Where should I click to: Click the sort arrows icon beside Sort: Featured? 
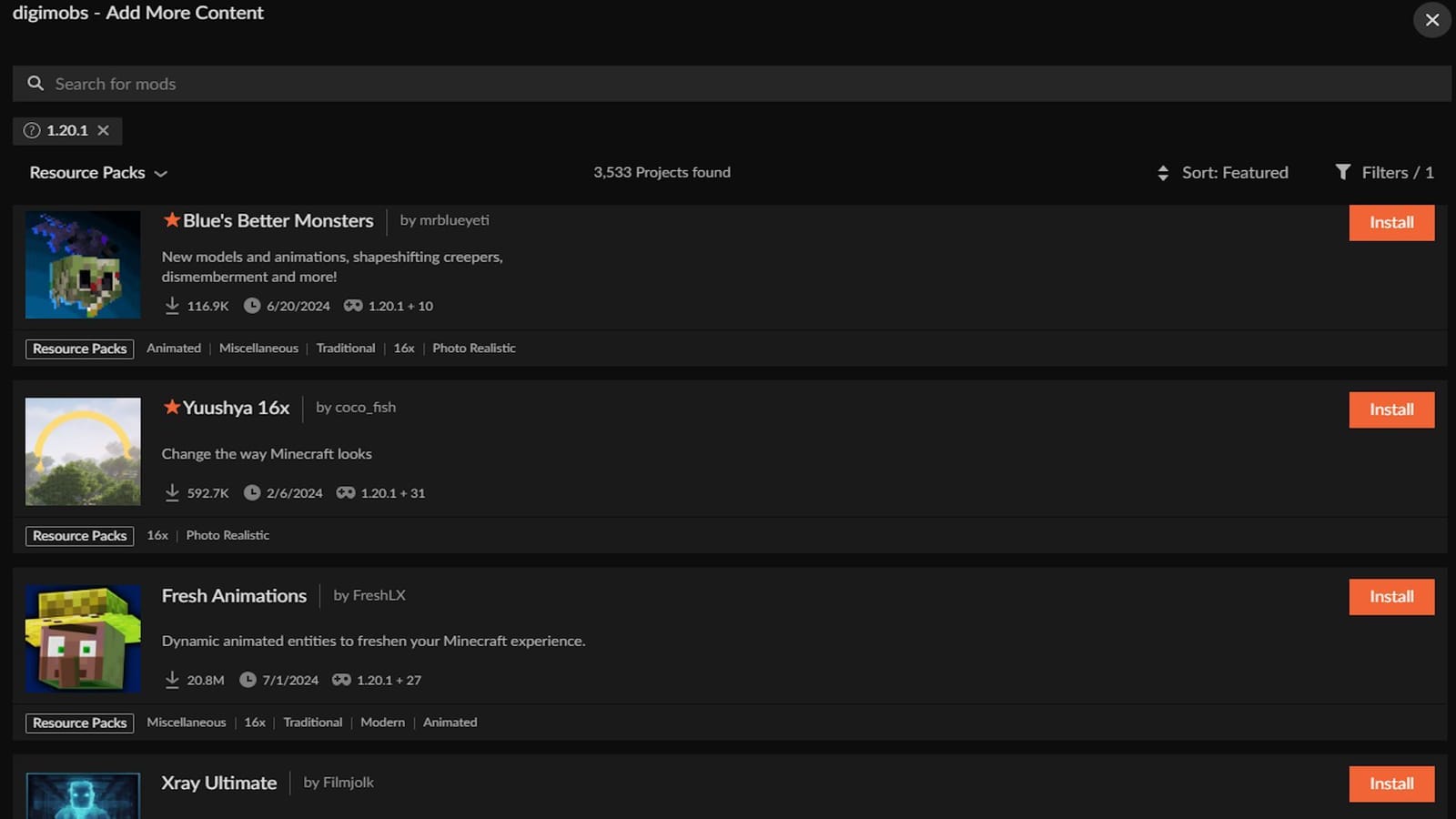coord(1163,172)
